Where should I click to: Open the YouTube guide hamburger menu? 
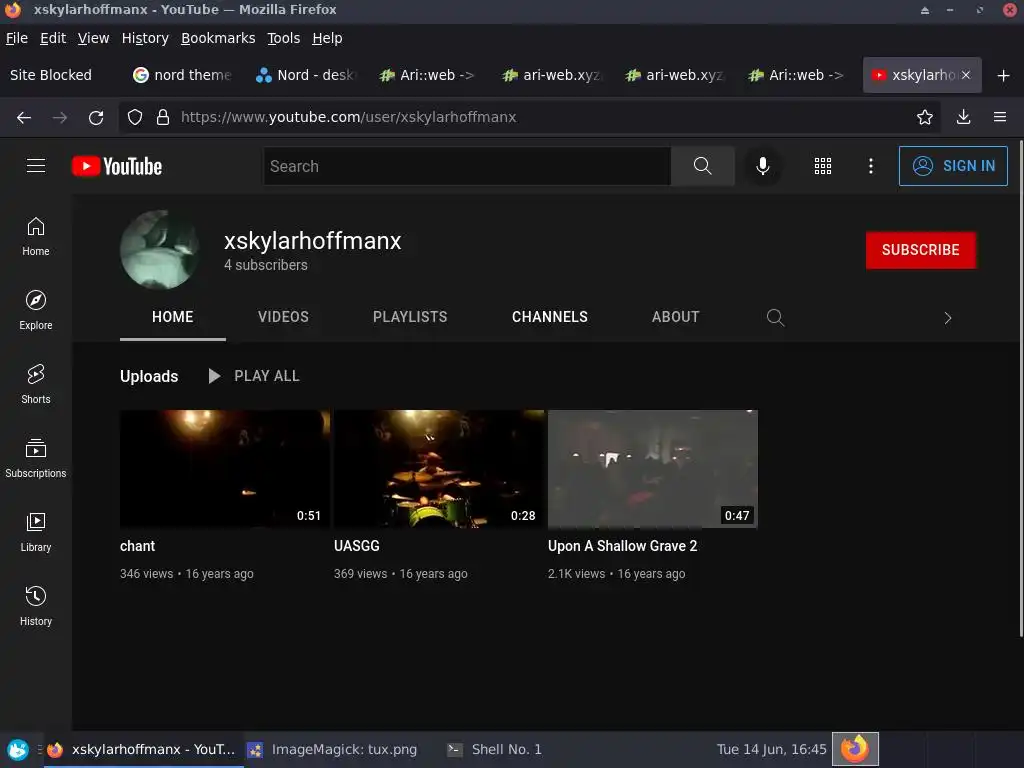point(36,166)
